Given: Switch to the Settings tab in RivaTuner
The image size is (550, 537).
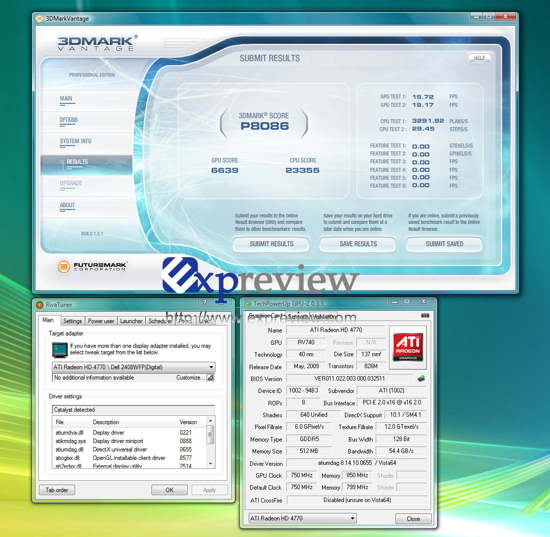Looking at the screenshot, I should [72, 321].
